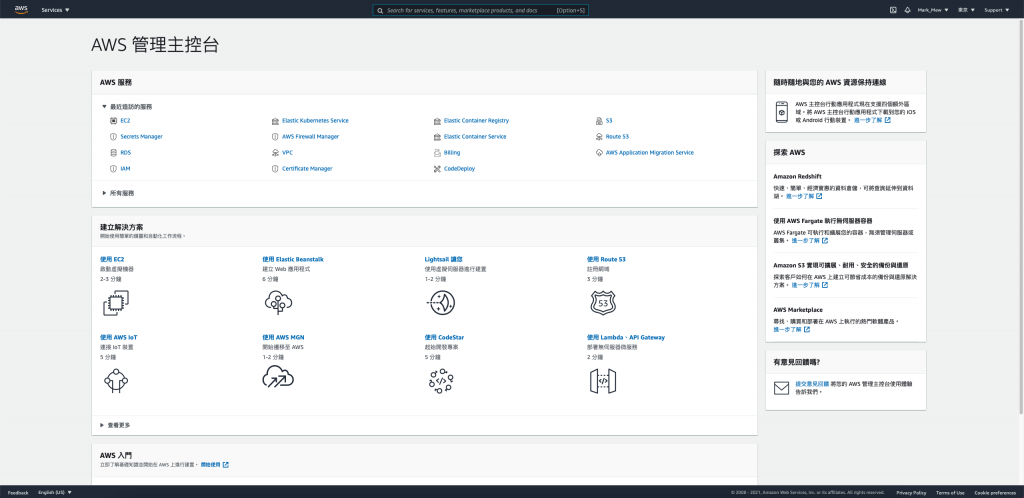
Task: Click the CodeStar graphic icon
Action: coord(441,381)
